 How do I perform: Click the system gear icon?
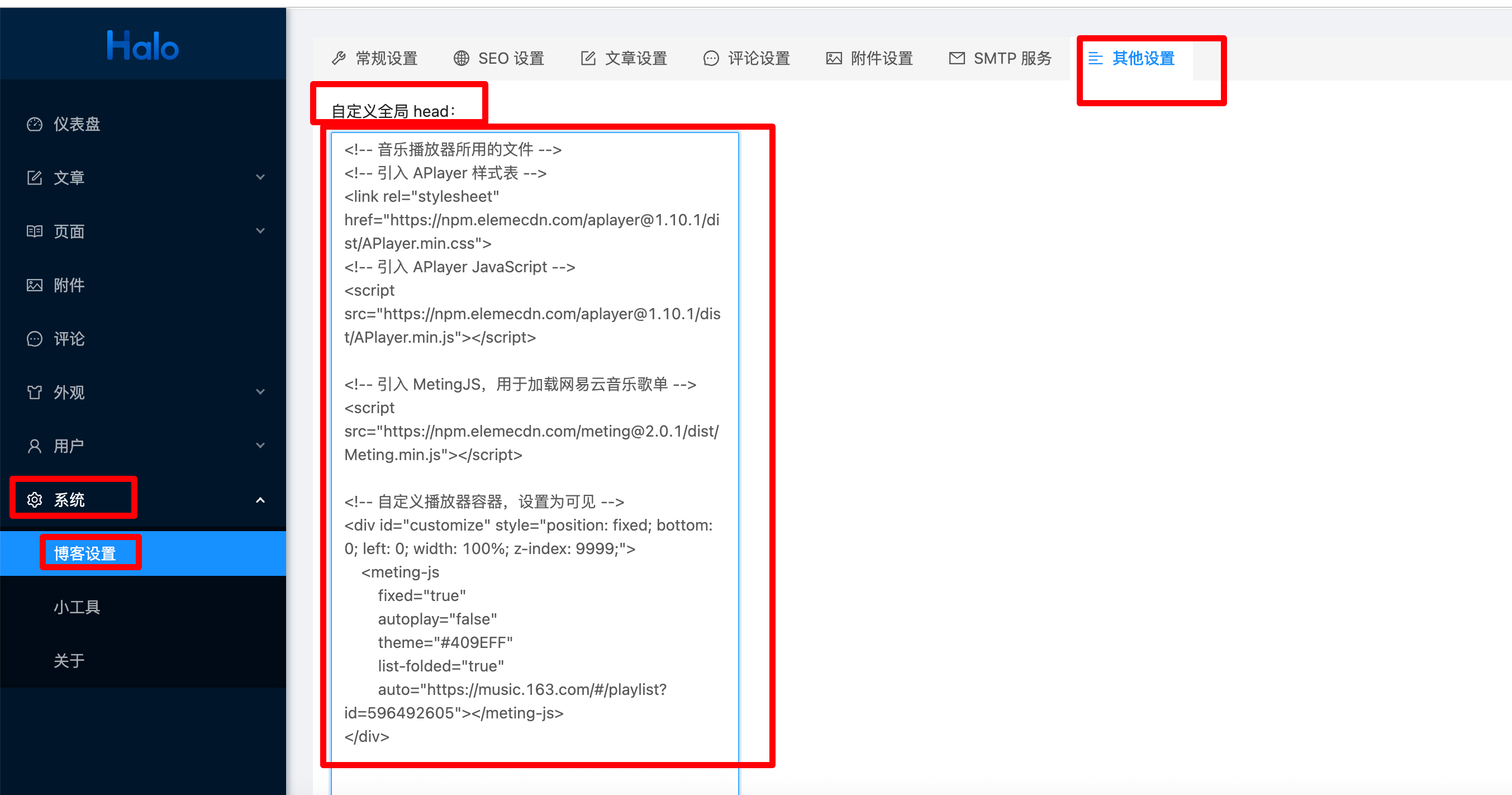pos(35,500)
